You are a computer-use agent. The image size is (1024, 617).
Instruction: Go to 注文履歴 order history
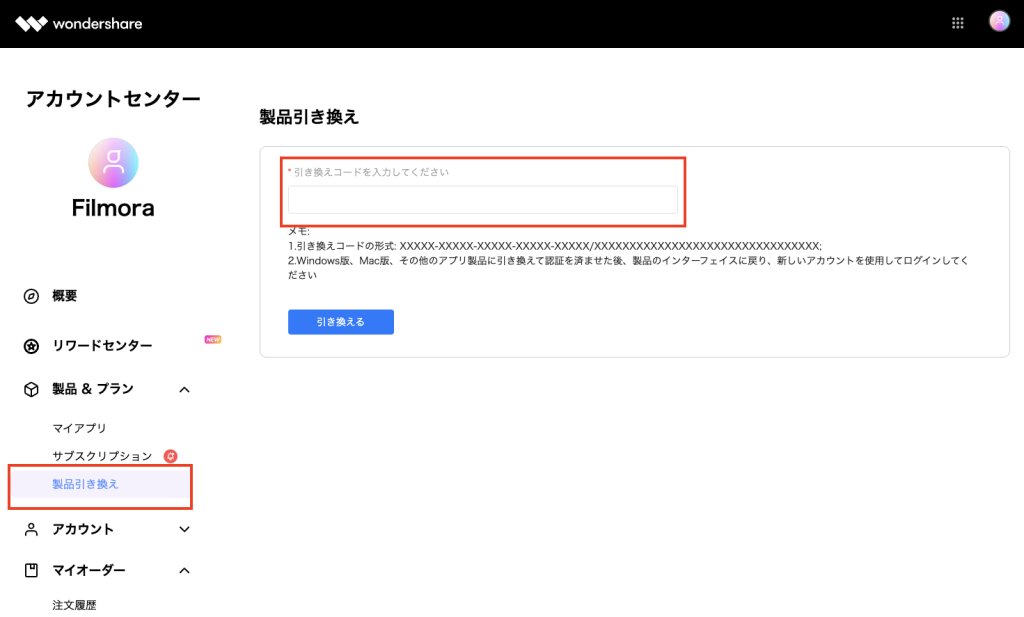pos(74,605)
